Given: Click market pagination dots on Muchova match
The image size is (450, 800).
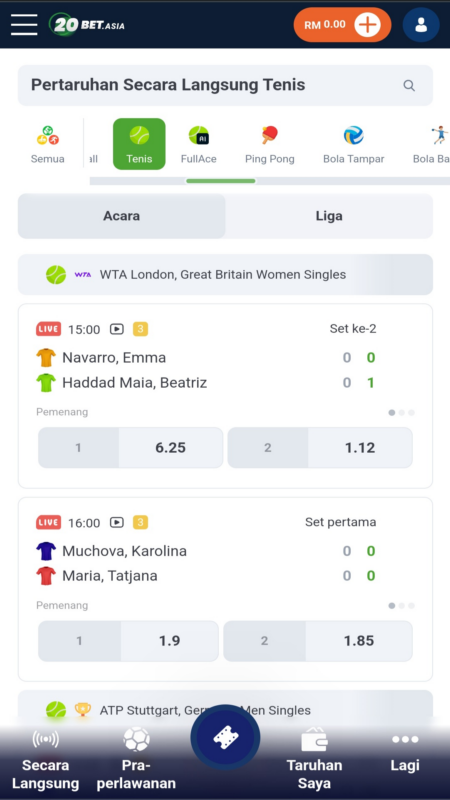Looking at the screenshot, I should pos(402,606).
